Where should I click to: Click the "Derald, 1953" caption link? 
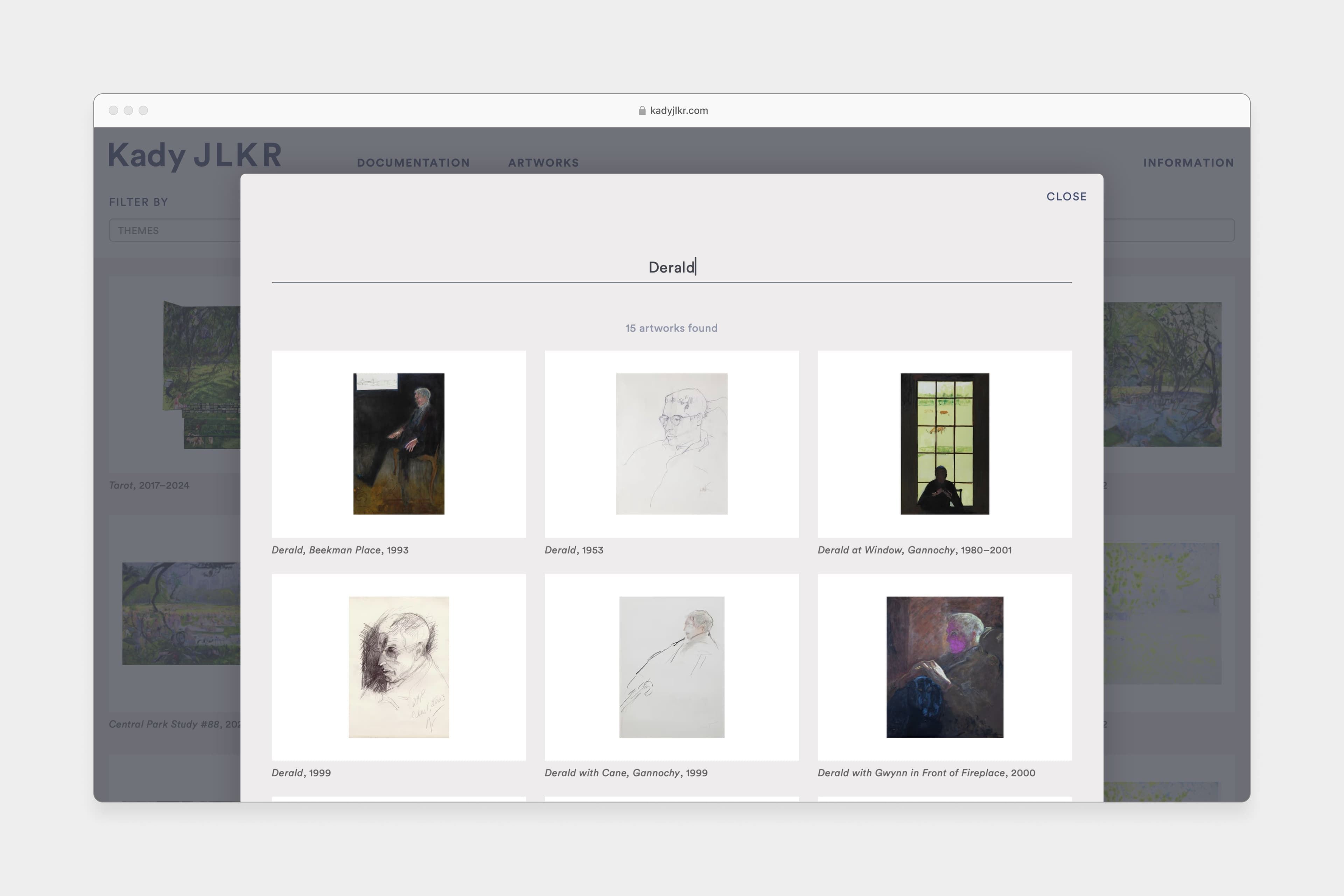[573, 550]
